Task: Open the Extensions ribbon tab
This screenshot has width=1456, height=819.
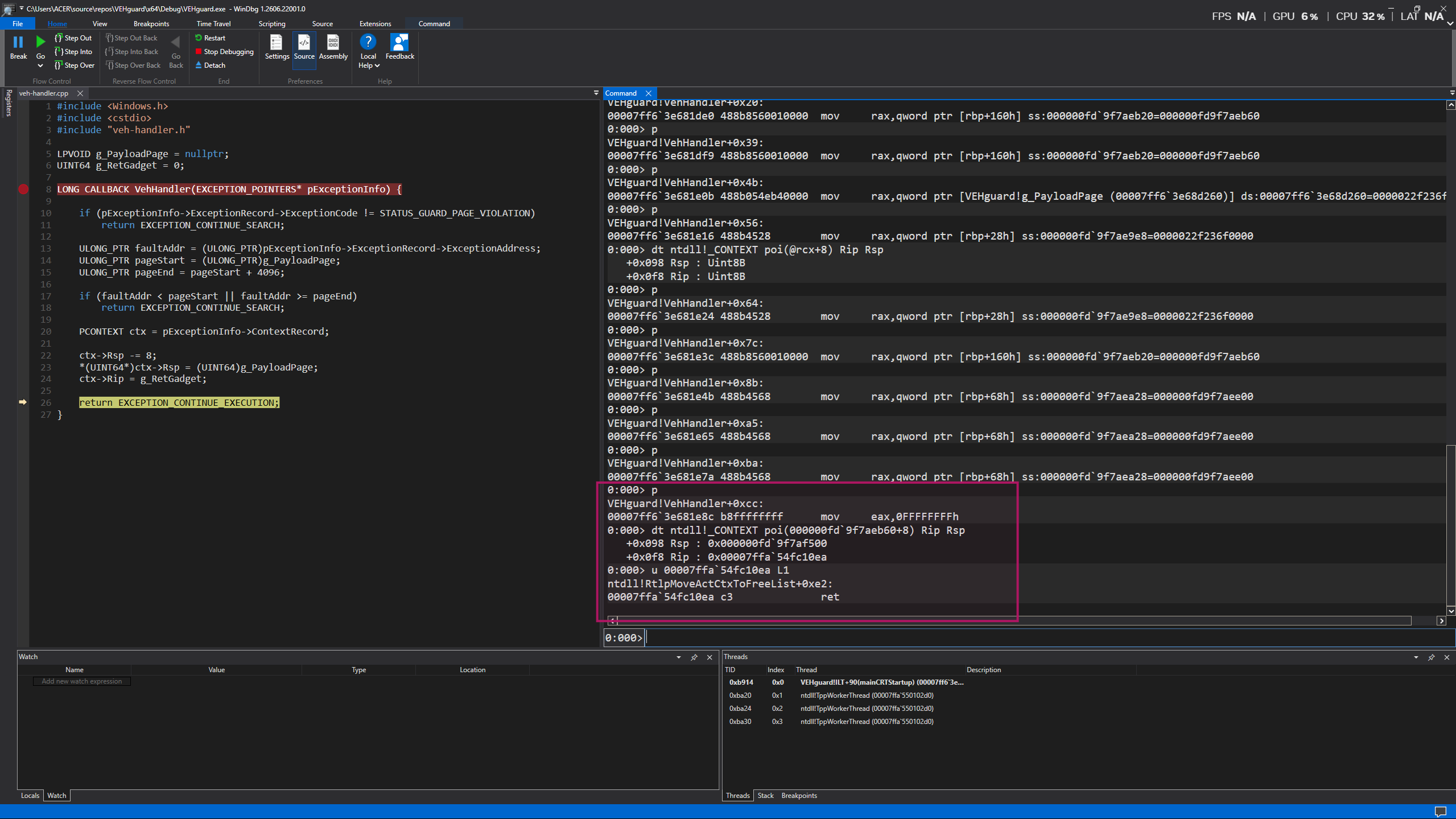Action: [376, 23]
